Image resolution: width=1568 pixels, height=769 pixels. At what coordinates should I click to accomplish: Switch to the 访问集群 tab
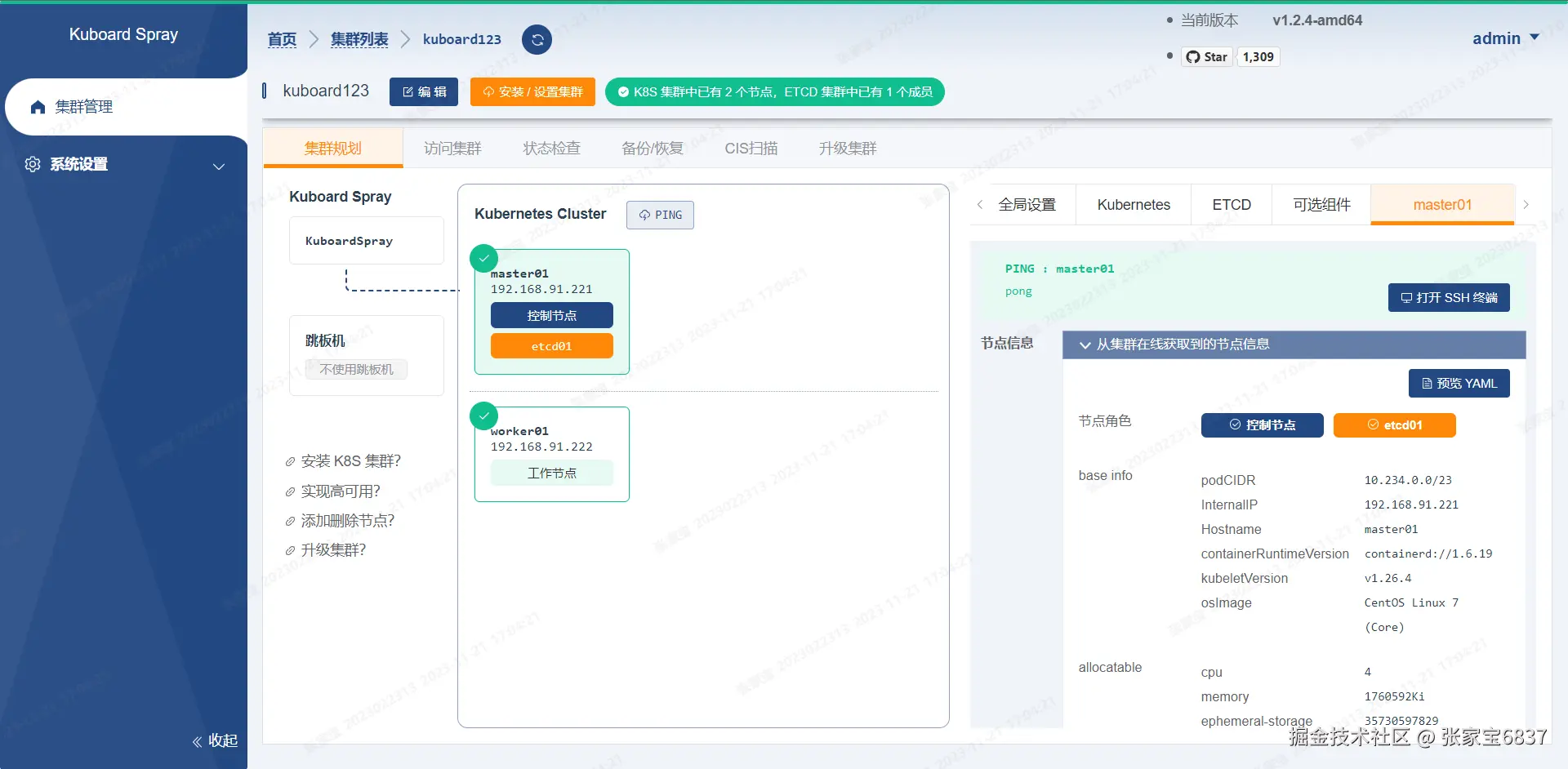452,148
